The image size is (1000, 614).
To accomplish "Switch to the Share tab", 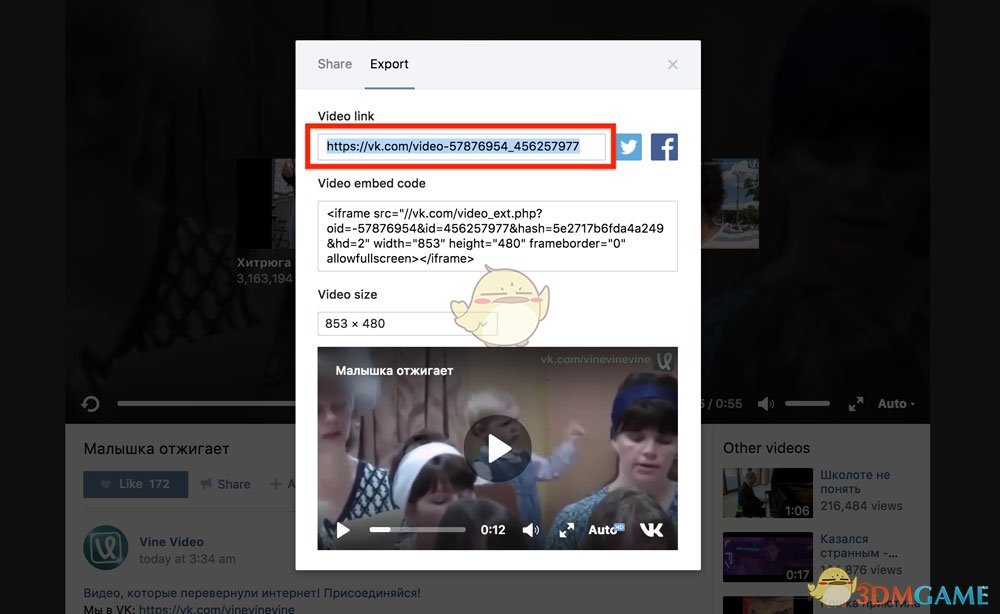I will 334,64.
